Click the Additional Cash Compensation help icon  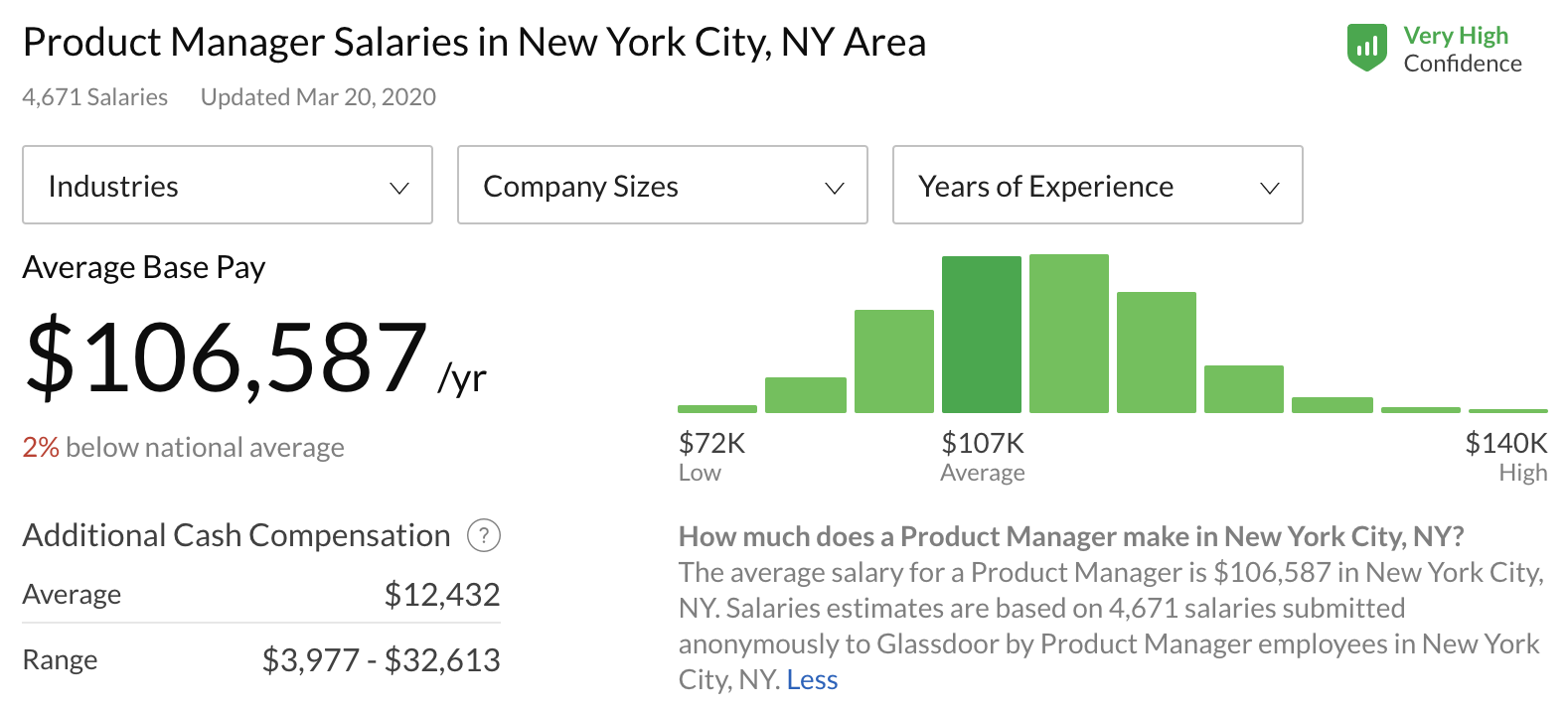[x=484, y=536]
